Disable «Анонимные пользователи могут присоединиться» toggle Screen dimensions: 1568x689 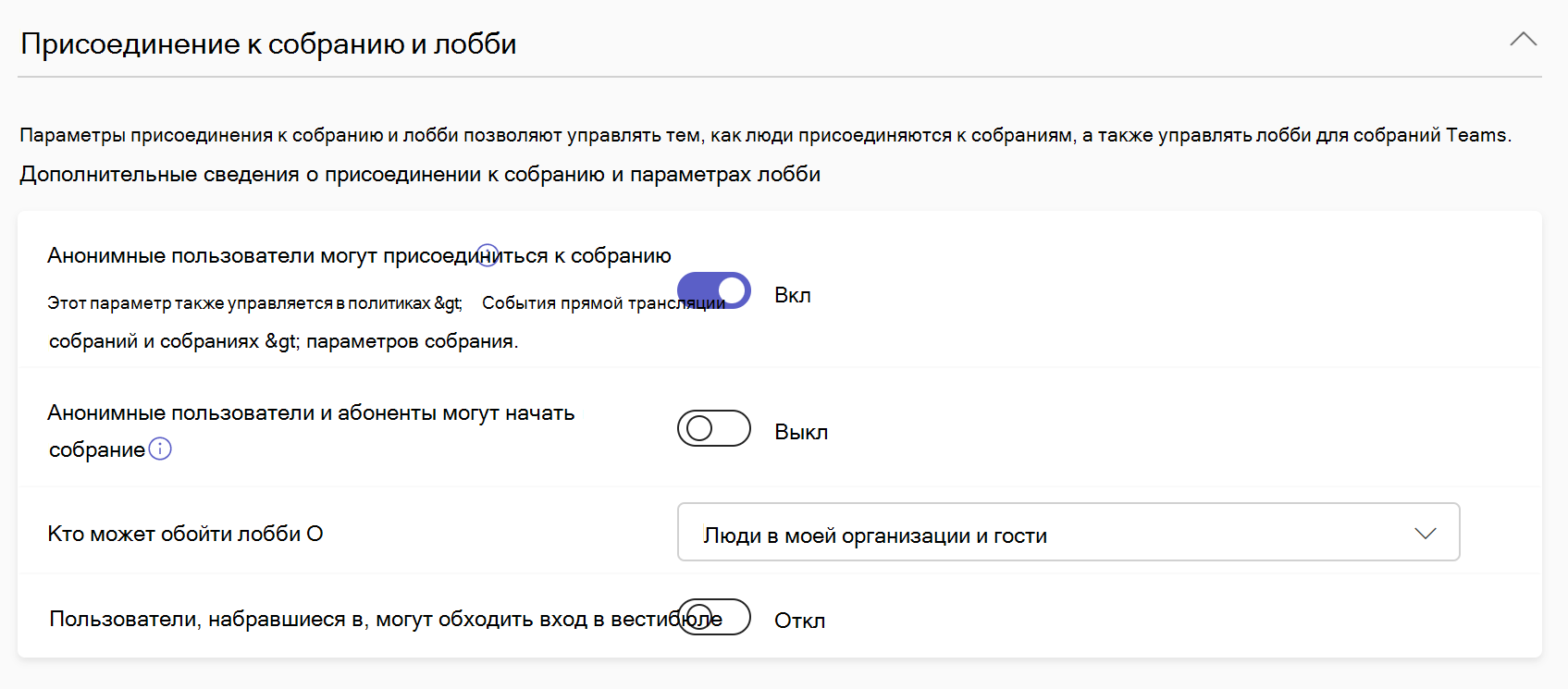pos(713,290)
